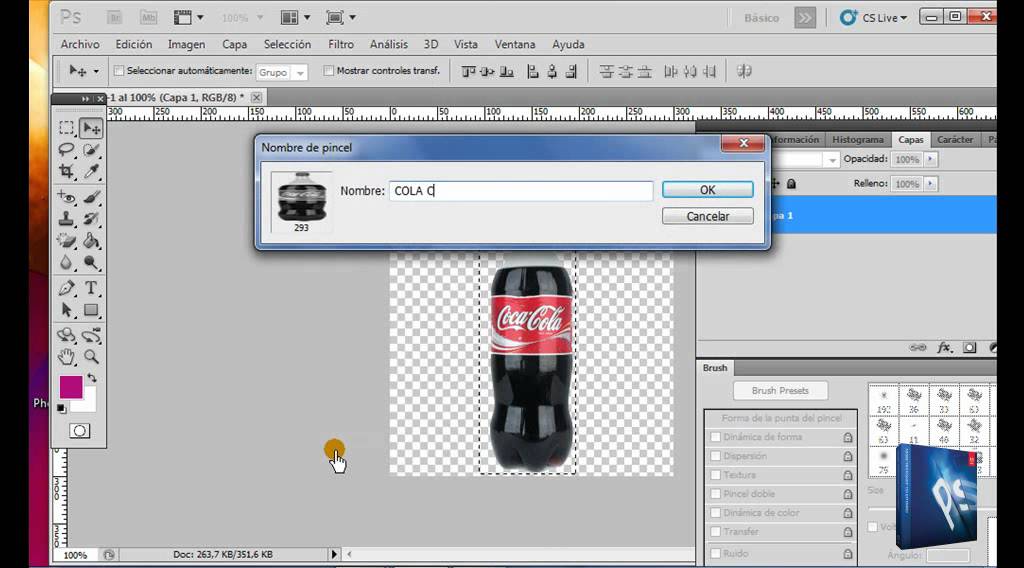Screen dimensions: 1024x568
Task: Click the auto-align layers icon
Action: coord(744,71)
